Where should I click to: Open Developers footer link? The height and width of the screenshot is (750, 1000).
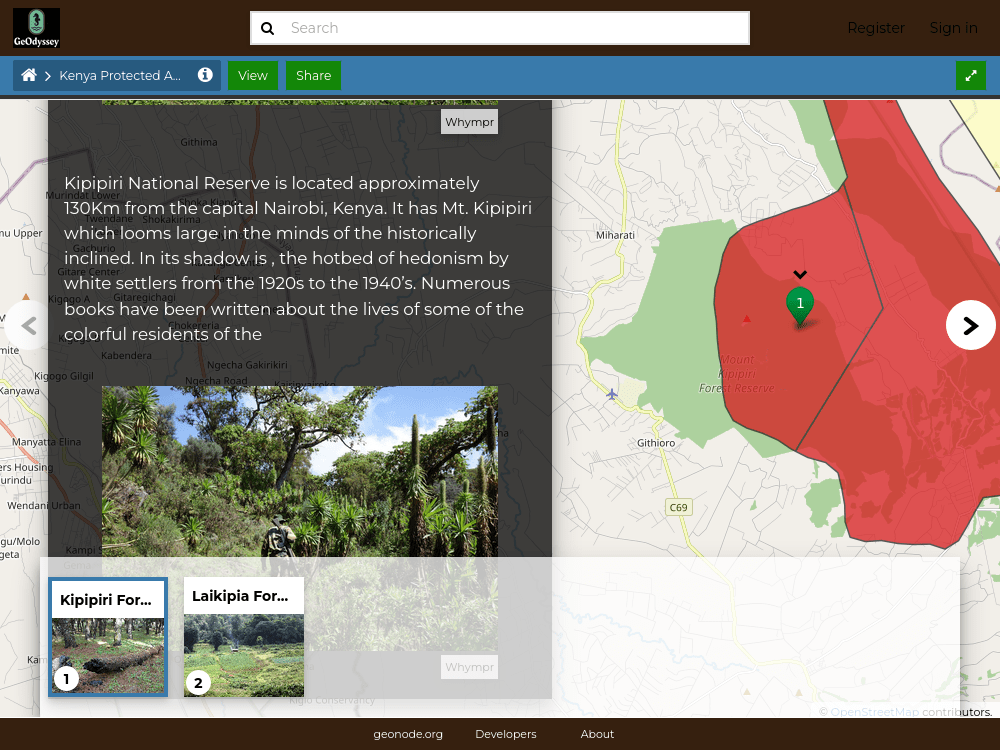[506, 734]
